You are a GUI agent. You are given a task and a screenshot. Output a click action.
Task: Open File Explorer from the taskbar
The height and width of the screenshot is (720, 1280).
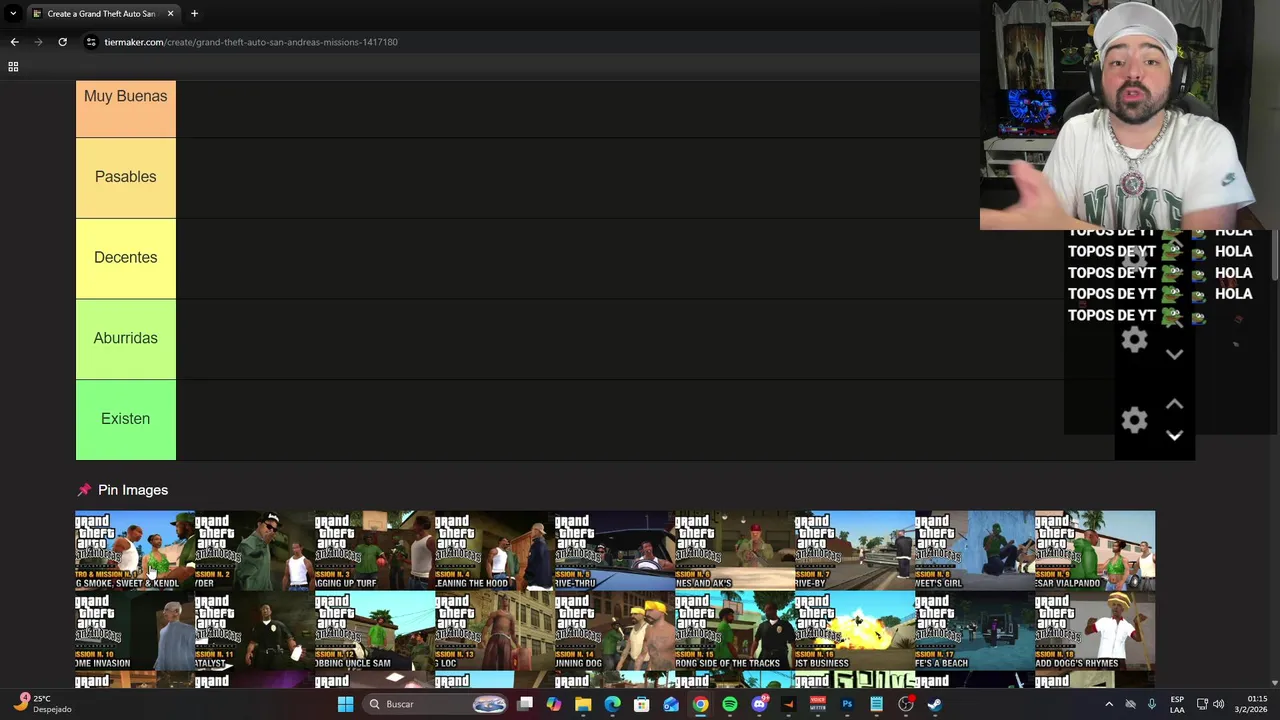coord(583,704)
